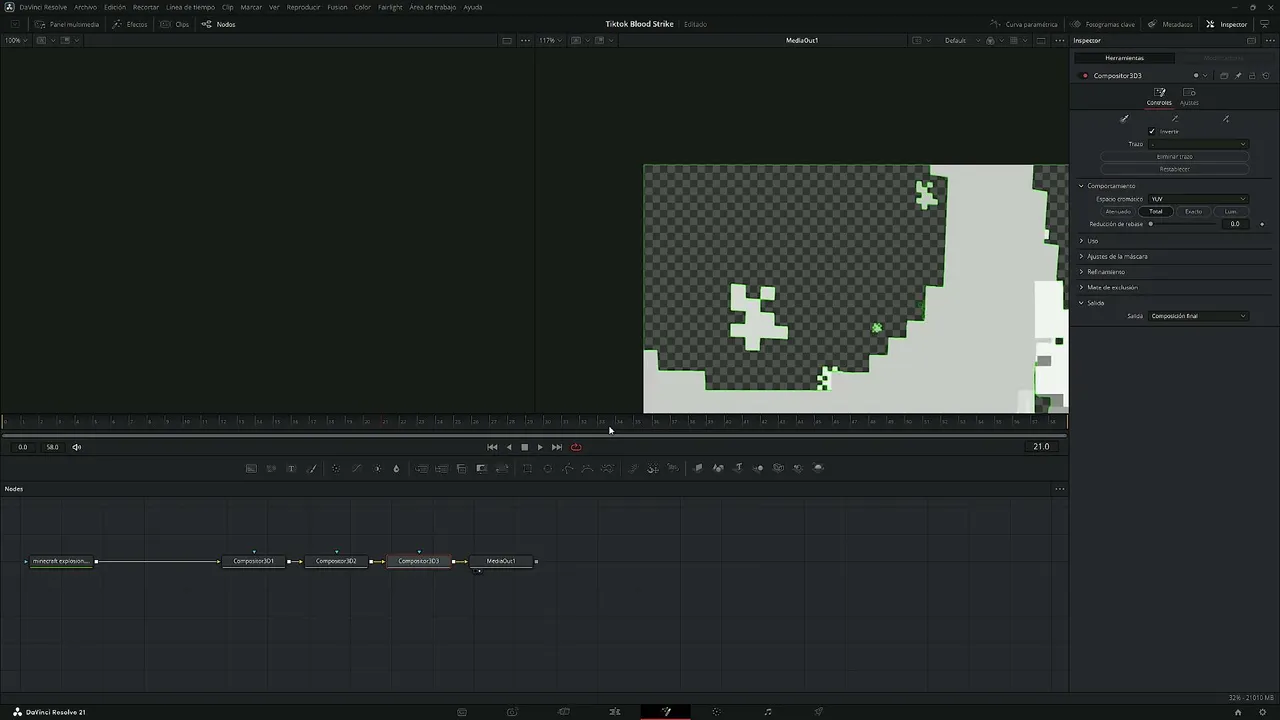
Task: Open the Panel multimedia button
Action: (67, 24)
